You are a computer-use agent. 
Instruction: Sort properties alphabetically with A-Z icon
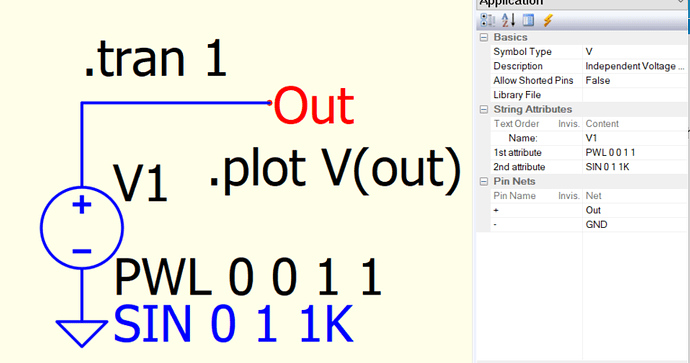click(508, 20)
